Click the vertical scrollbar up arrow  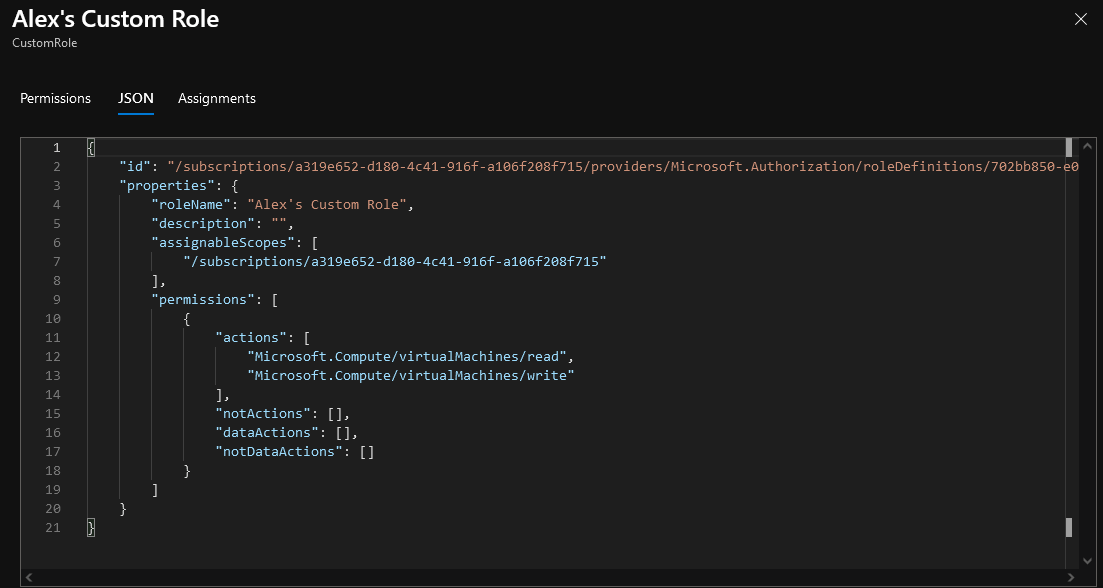point(1088,146)
